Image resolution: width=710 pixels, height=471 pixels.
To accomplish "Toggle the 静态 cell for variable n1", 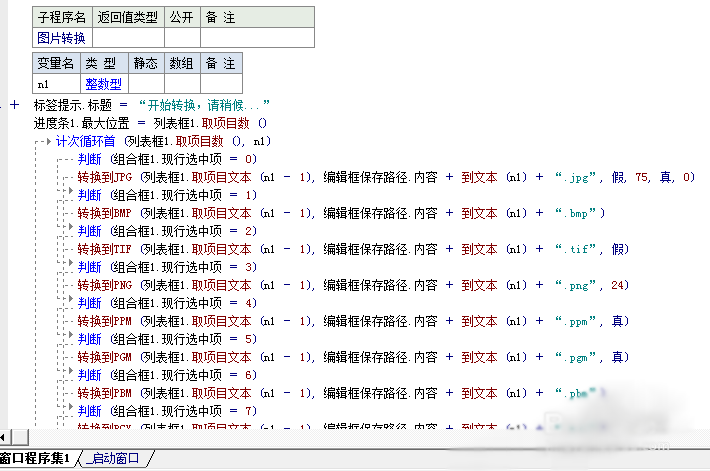I will tap(146, 84).
